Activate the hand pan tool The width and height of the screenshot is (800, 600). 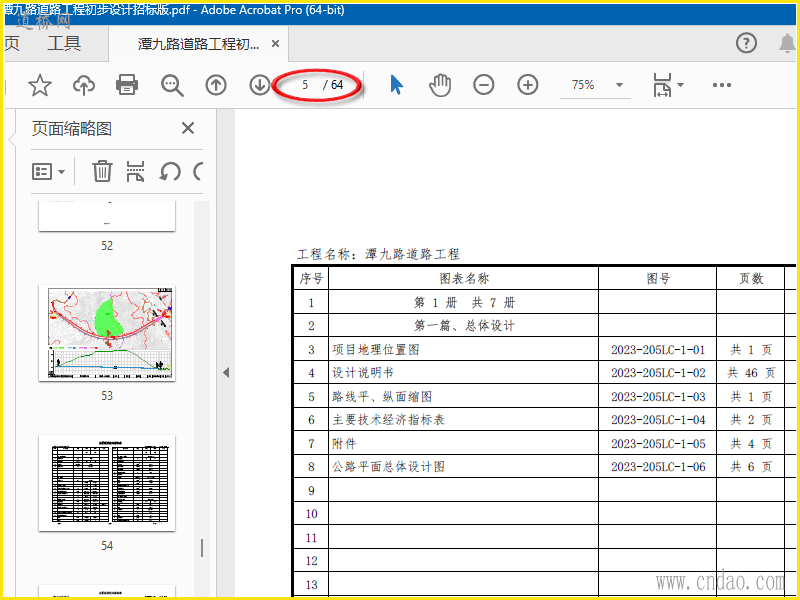tap(440, 85)
